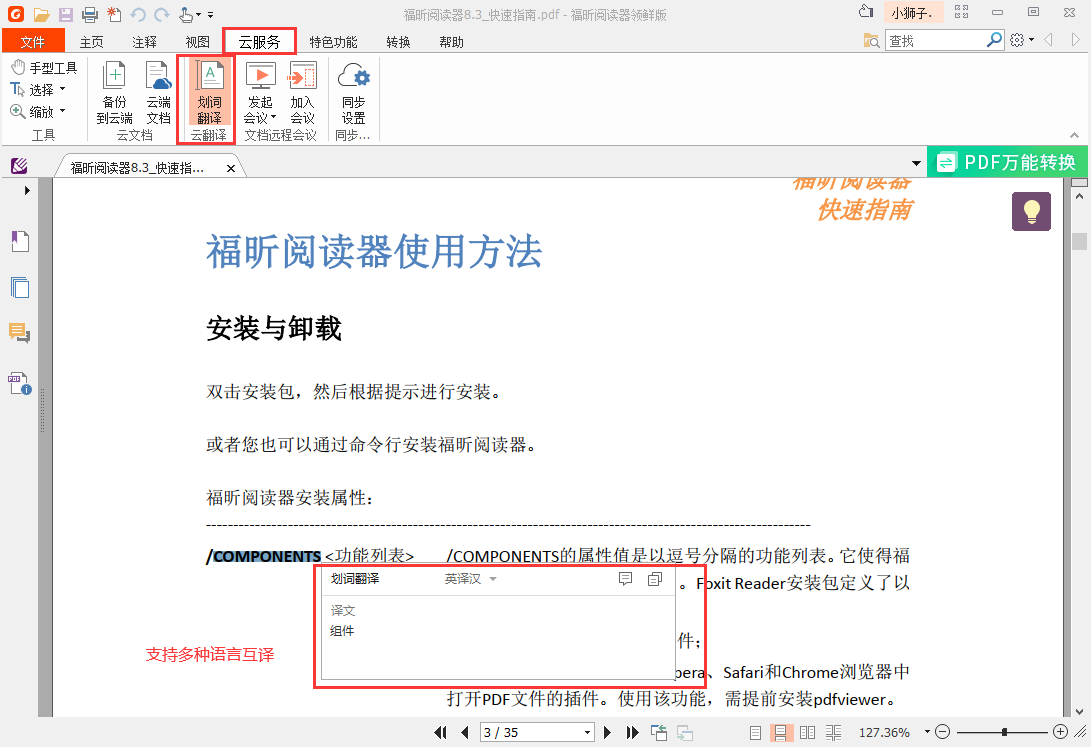Image resolution: width=1091 pixels, height=747 pixels.
Task: Open a file with the folder icon
Action: (41, 14)
